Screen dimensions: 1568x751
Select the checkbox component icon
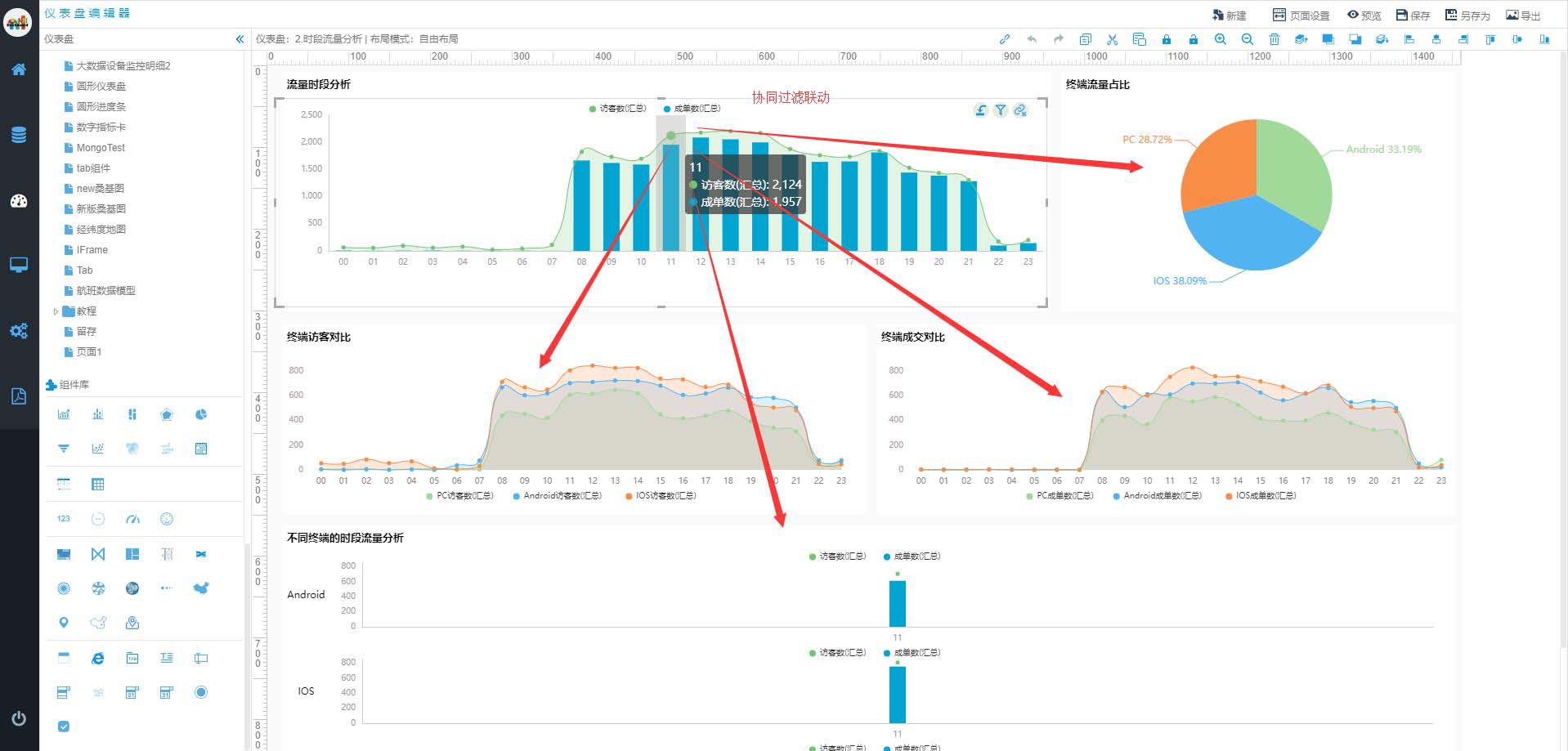click(x=64, y=726)
